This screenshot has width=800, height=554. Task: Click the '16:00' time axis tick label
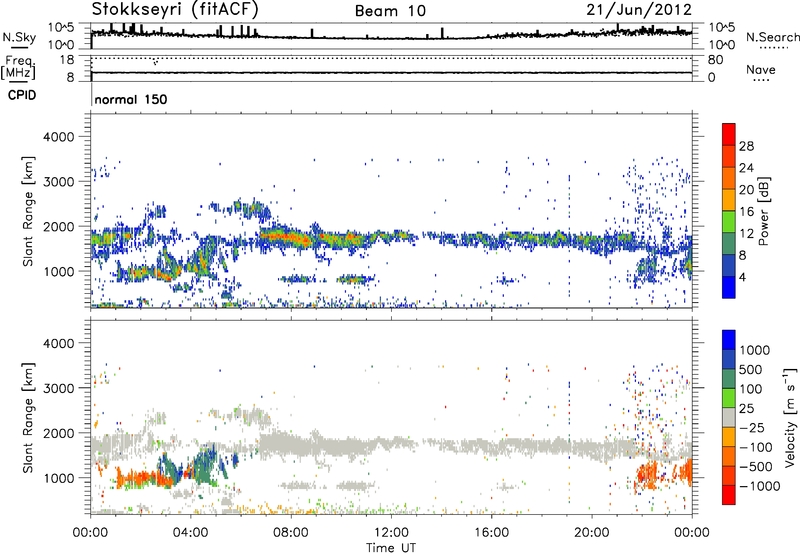tap(491, 533)
